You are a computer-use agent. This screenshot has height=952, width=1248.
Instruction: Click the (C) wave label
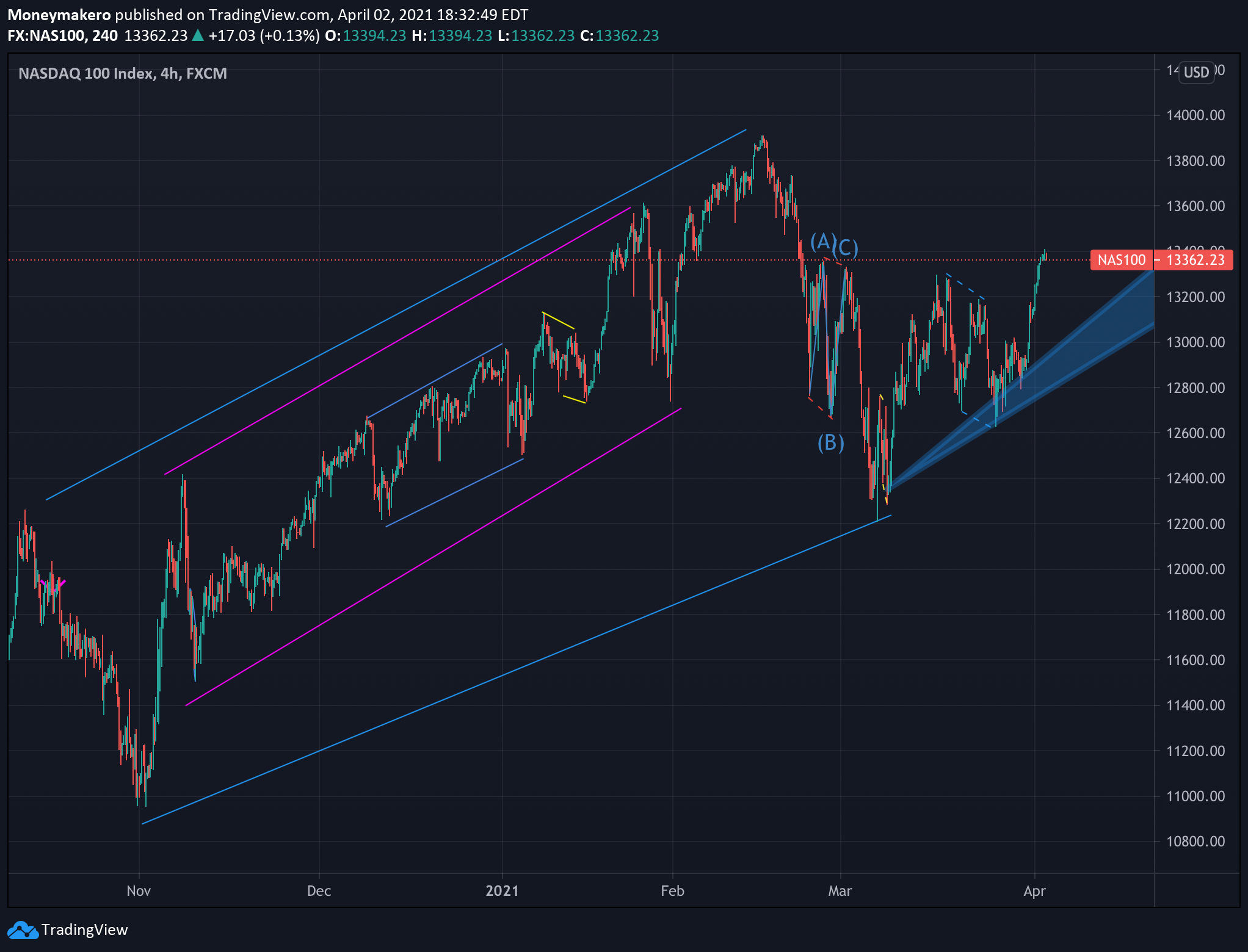point(846,248)
